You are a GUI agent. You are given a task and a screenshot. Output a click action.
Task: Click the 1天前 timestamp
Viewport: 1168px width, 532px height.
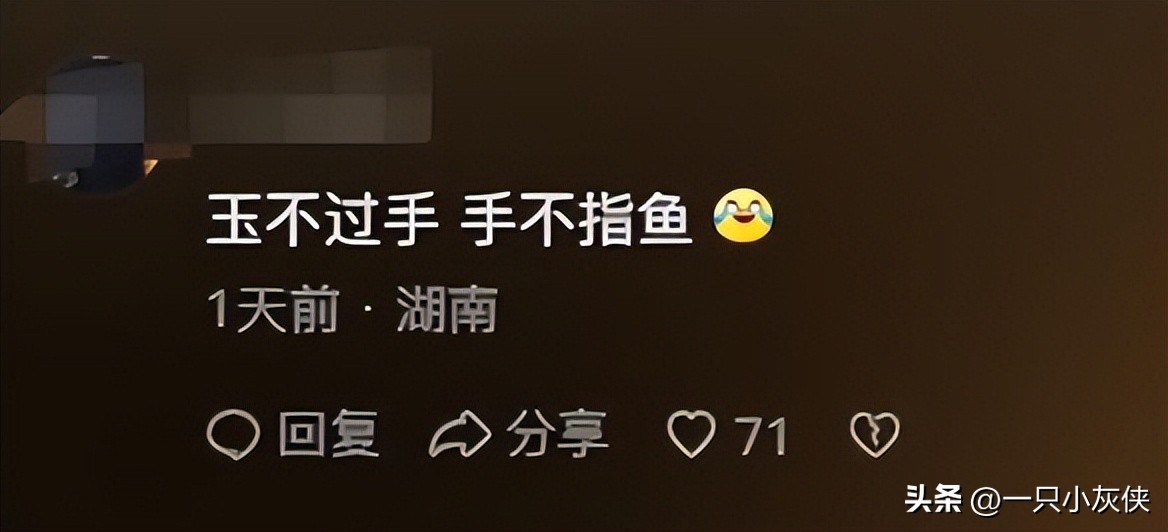point(273,308)
